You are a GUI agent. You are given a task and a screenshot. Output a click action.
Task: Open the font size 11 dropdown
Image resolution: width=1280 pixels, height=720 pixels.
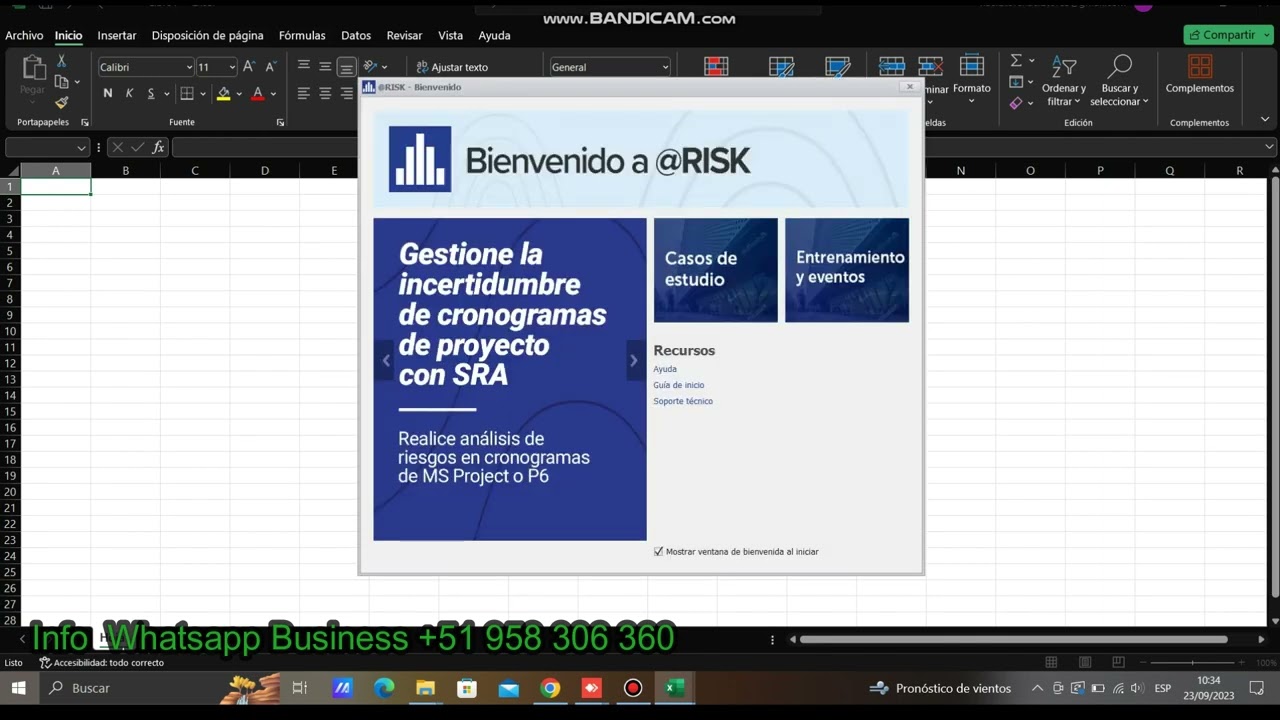tap(232, 67)
